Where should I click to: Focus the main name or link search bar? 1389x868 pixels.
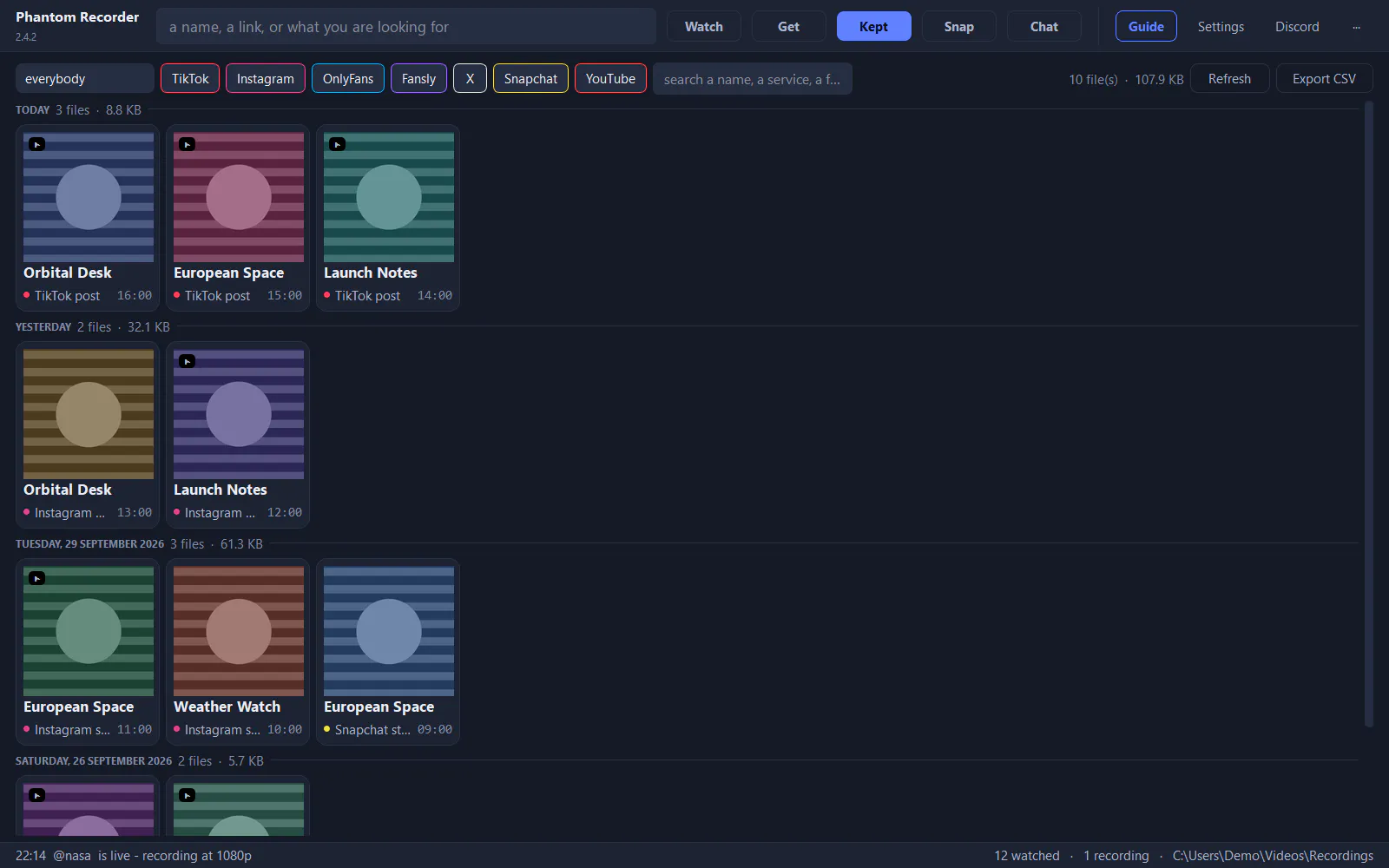[406, 27]
